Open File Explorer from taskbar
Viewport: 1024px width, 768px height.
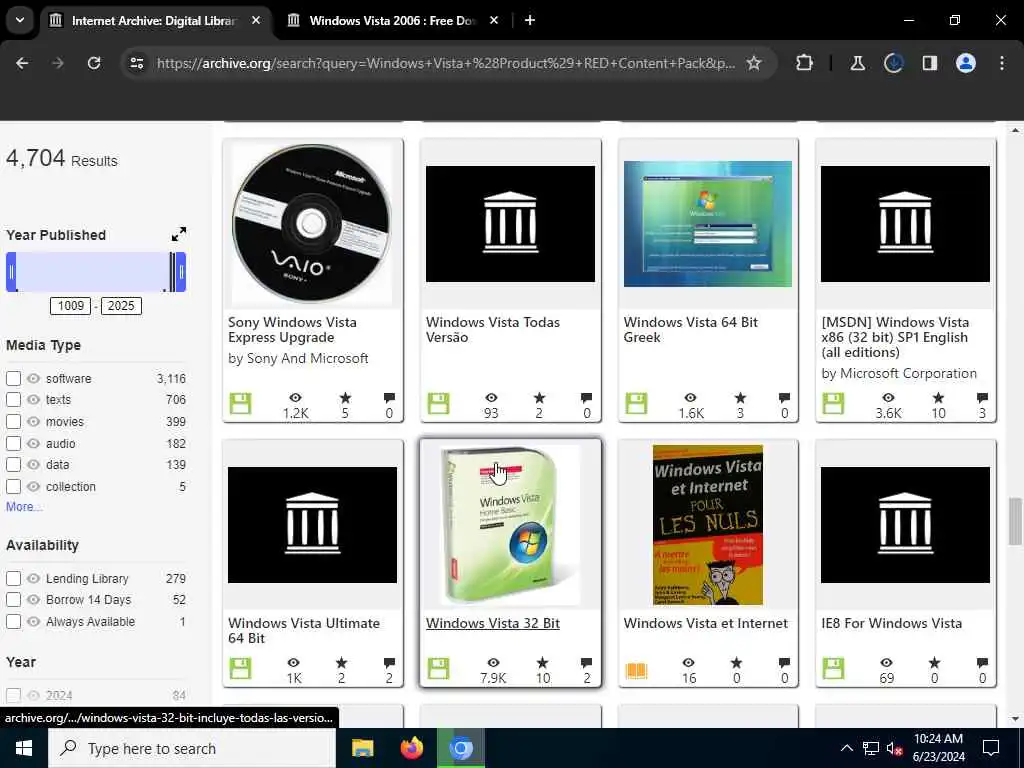362,748
